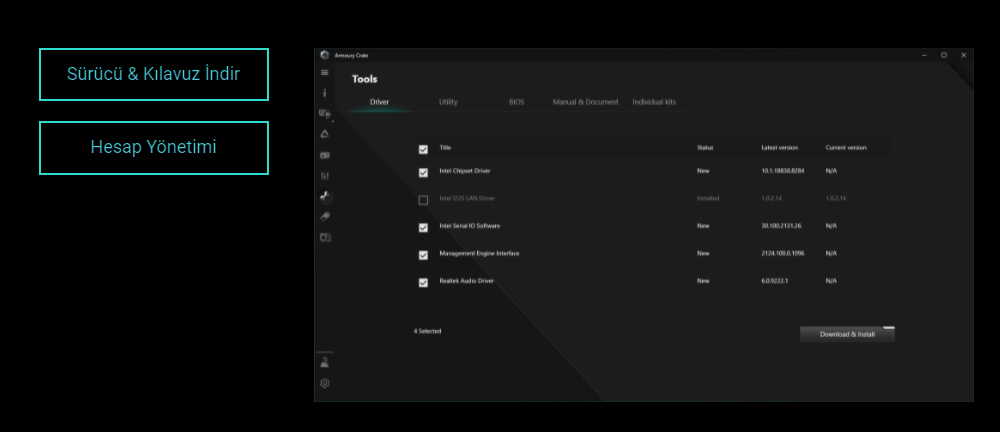Open the Manual & Document tab
The height and width of the screenshot is (432, 1000).
585,102
